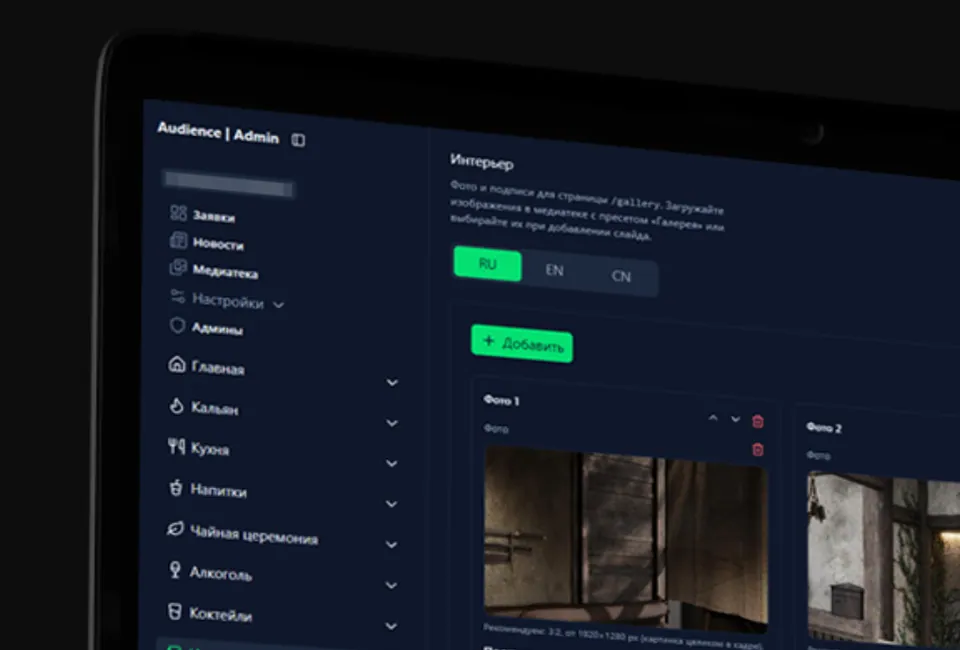This screenshot has width=960, height=650.
Task: Click the Главная home icon
Action: tap(176, 364)
